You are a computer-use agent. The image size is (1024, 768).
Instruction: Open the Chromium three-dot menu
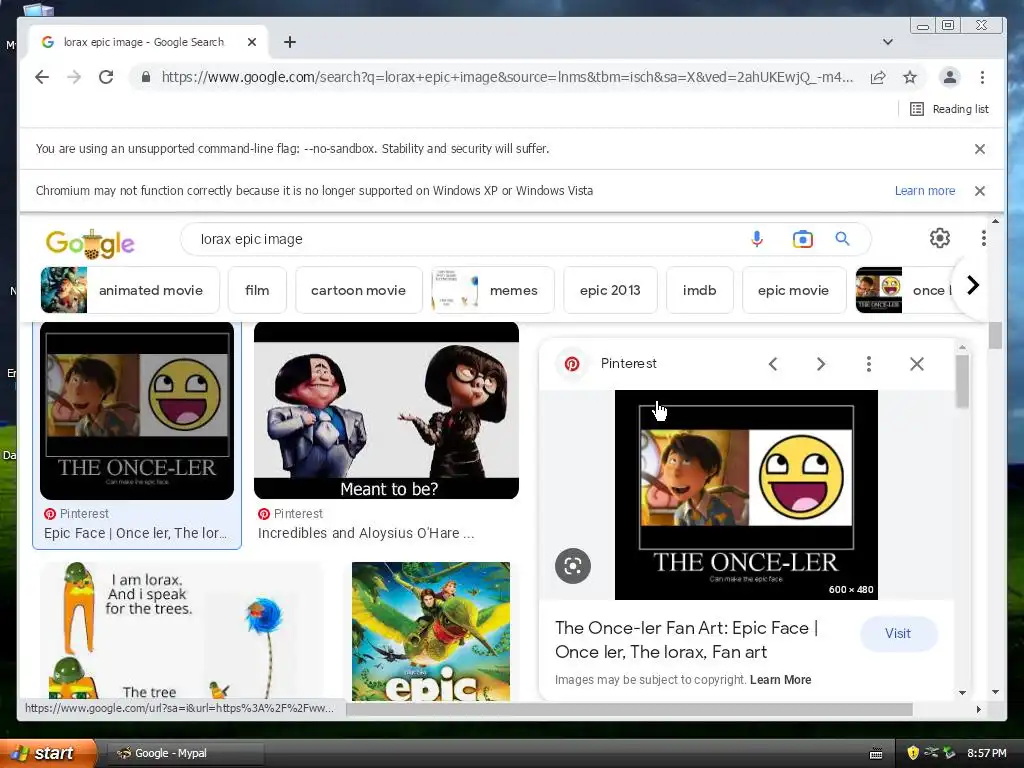pyautogui.click(x=982, y=77)
